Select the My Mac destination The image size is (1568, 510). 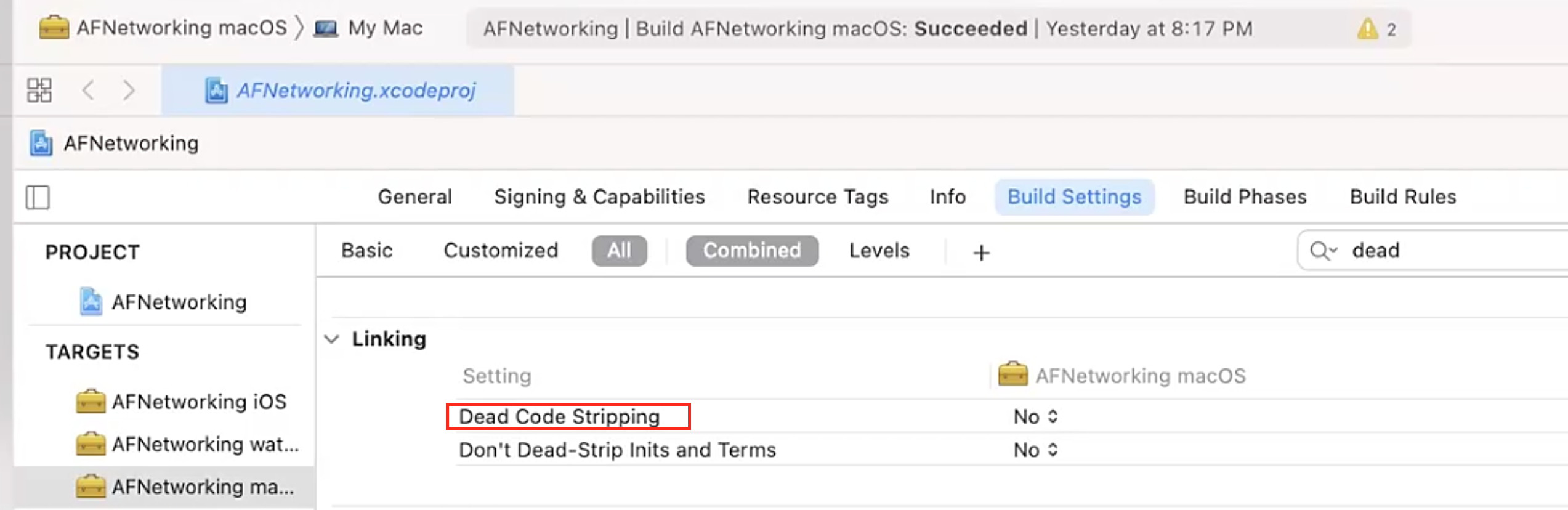pos(368,28)
